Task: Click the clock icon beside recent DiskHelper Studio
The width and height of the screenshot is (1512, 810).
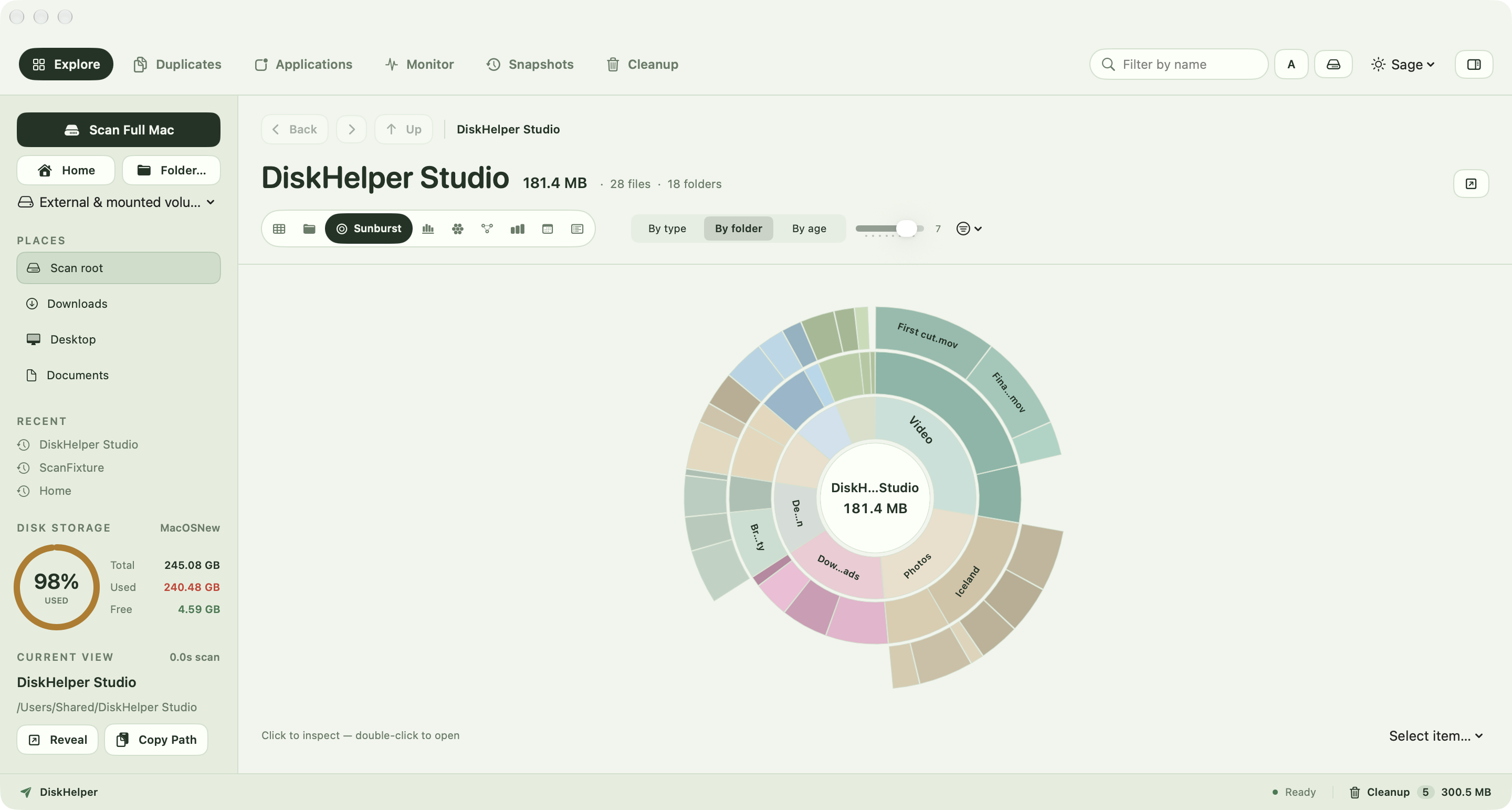Action: coord(24,444)
